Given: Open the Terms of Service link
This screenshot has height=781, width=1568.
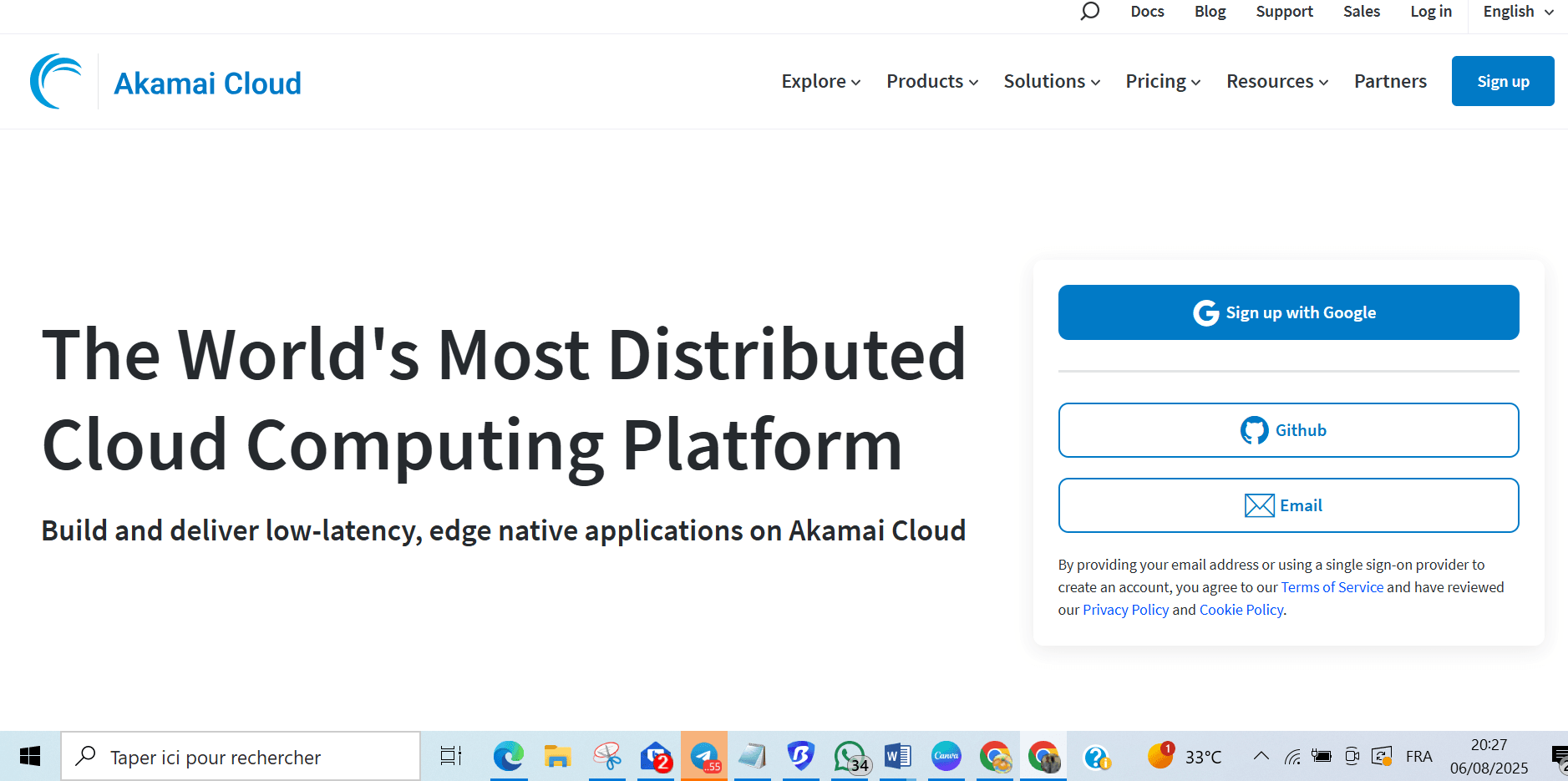Looking at the screenshot, I should tap(1332, 587).
